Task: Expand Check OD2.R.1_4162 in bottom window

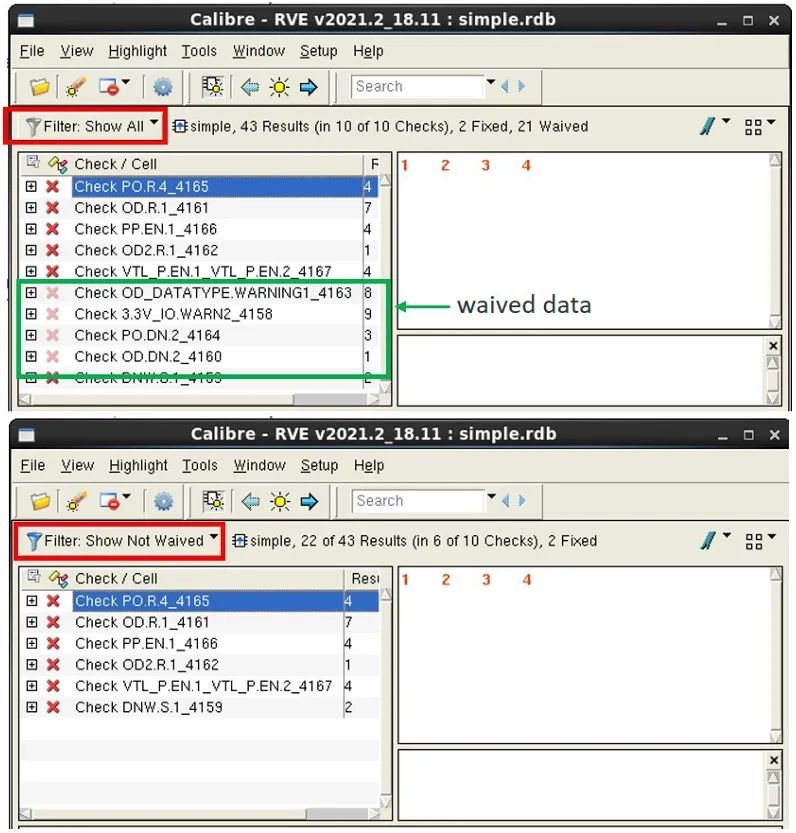Action: [x=32, y=665]
